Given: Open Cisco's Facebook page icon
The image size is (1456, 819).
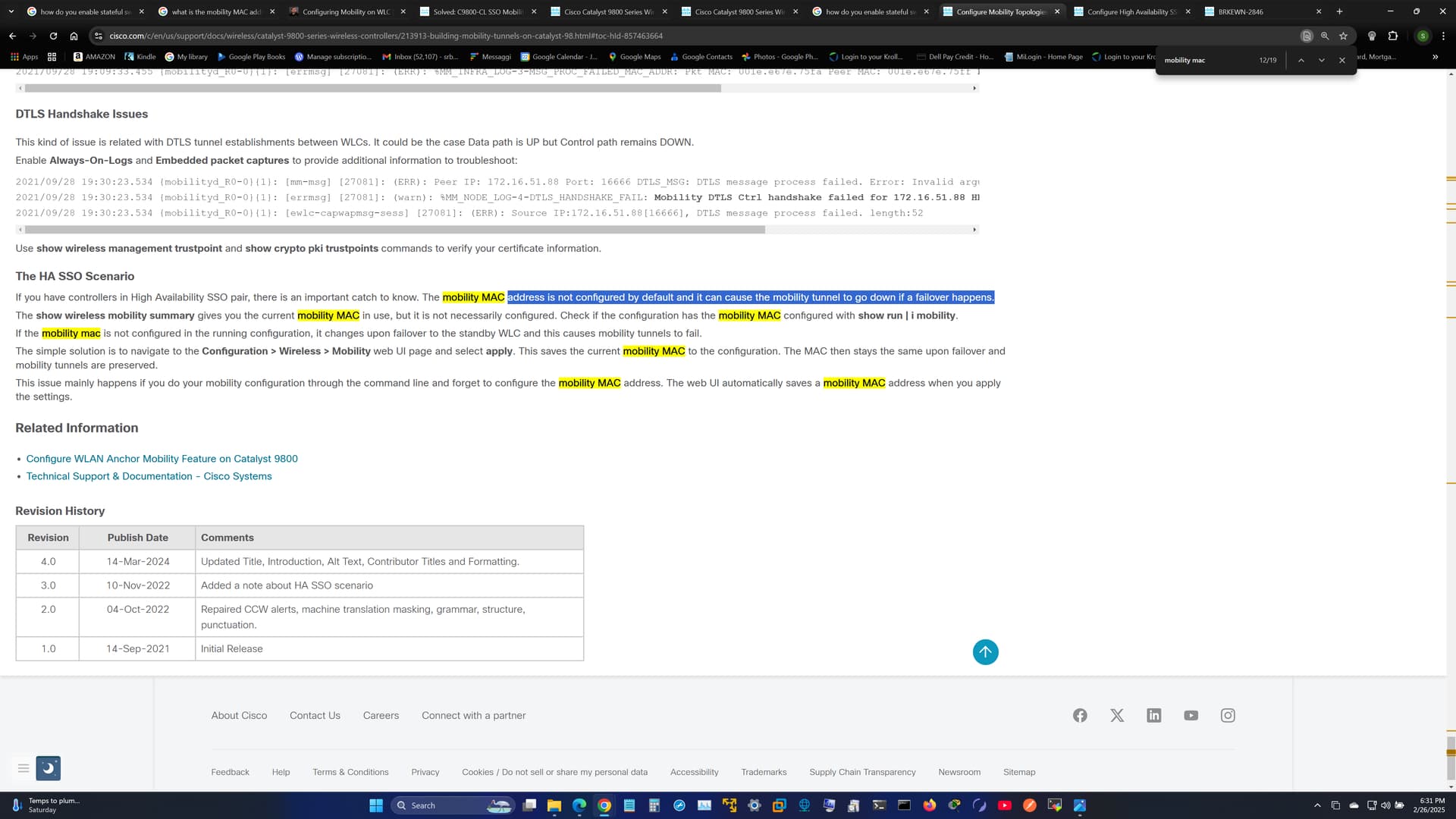Looking at the screenshot, I should (1080, 715).
